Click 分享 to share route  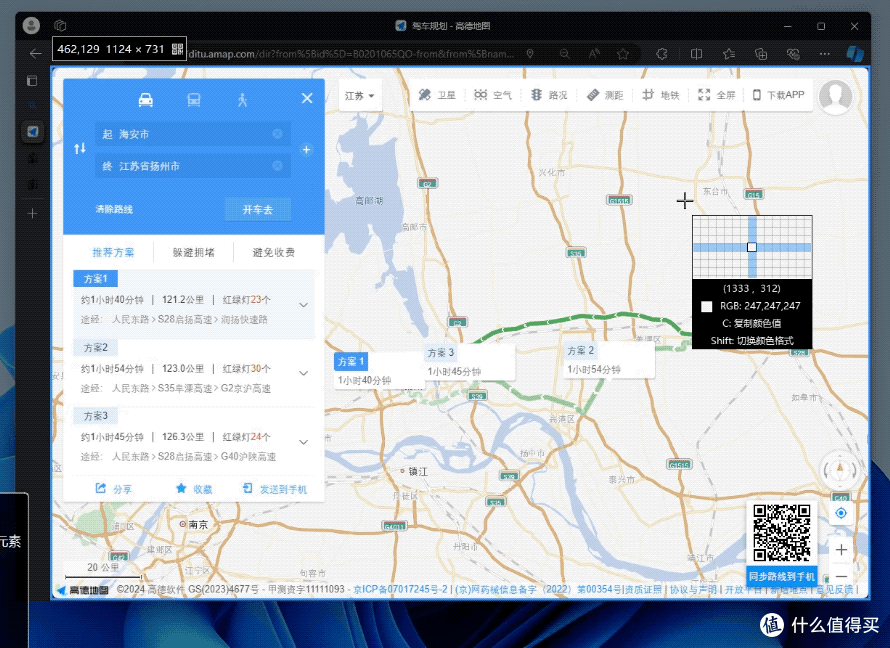pyautogui.click(x=114, y=489)
